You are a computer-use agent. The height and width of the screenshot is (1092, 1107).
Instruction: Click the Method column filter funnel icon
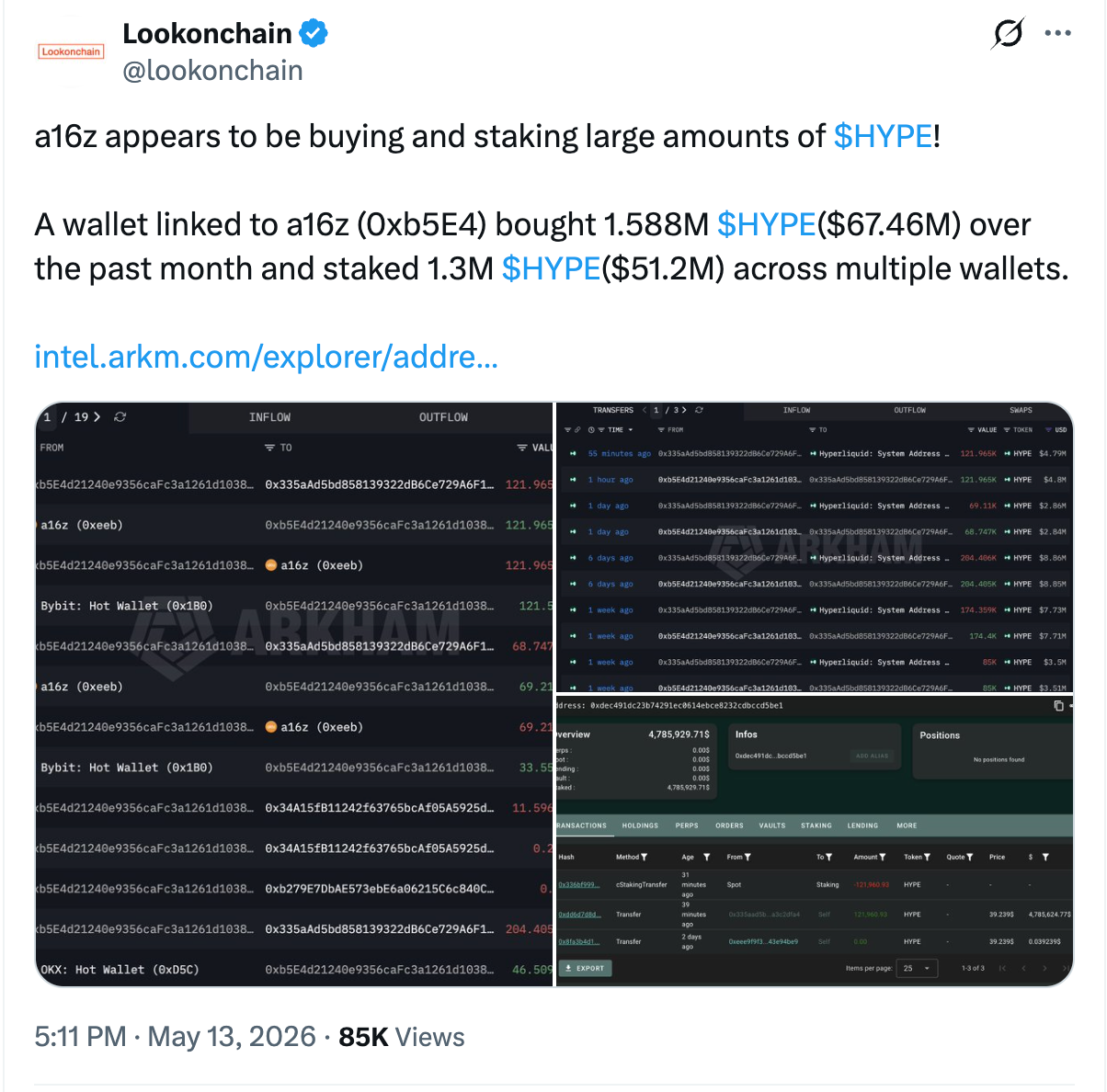(x=645, y=857)
